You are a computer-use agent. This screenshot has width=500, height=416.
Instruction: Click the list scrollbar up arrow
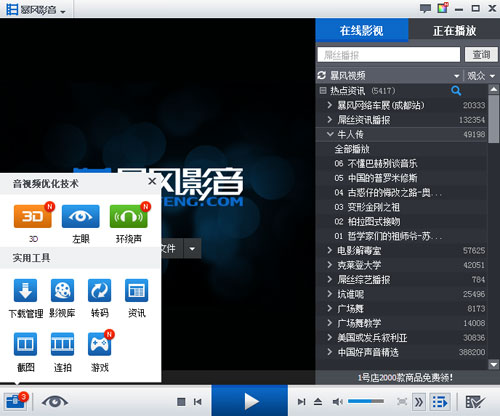click(494, 89)
